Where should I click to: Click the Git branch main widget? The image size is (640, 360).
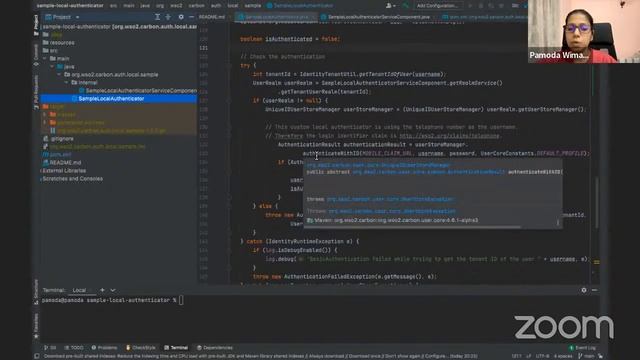587,356
